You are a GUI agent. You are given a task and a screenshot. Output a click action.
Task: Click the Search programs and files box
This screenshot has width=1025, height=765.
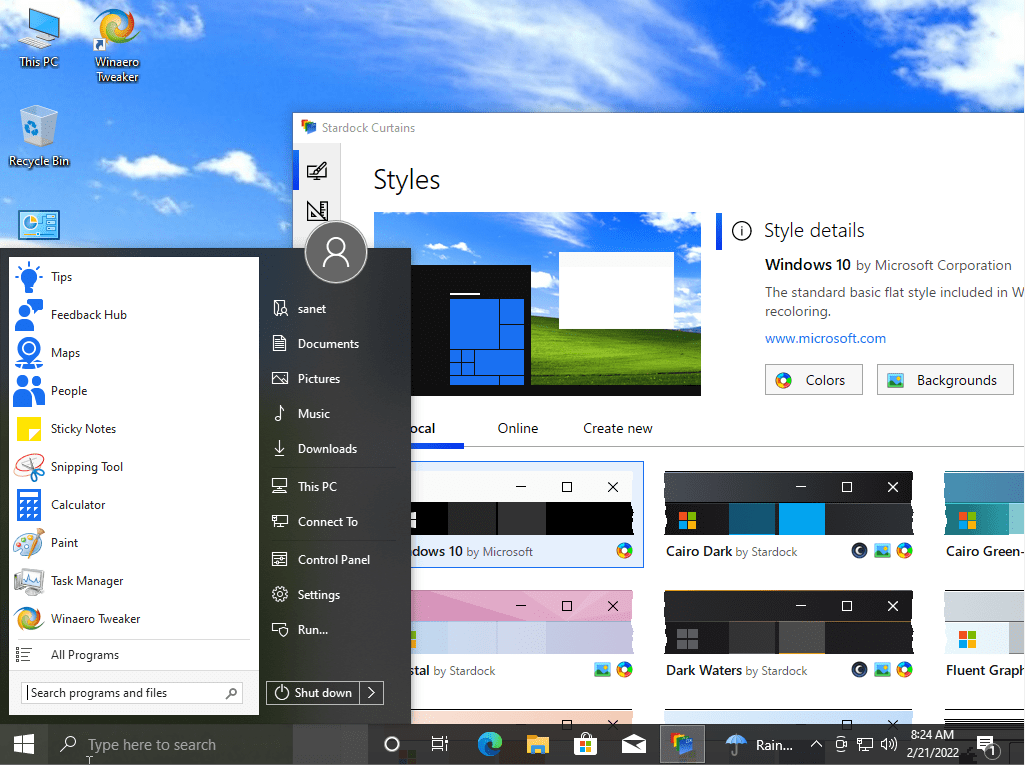click(133, 693)
